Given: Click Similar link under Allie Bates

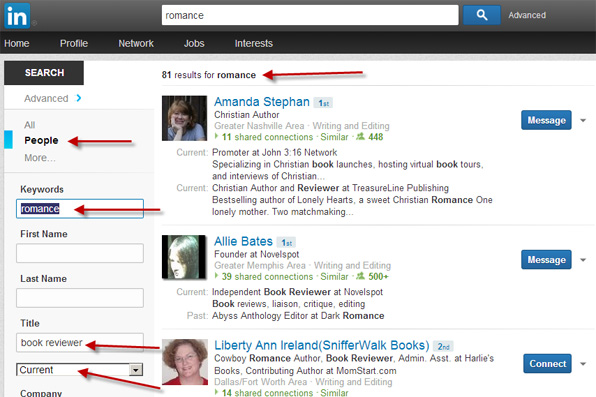Looking at the screenshot, I should click(334, 276).
